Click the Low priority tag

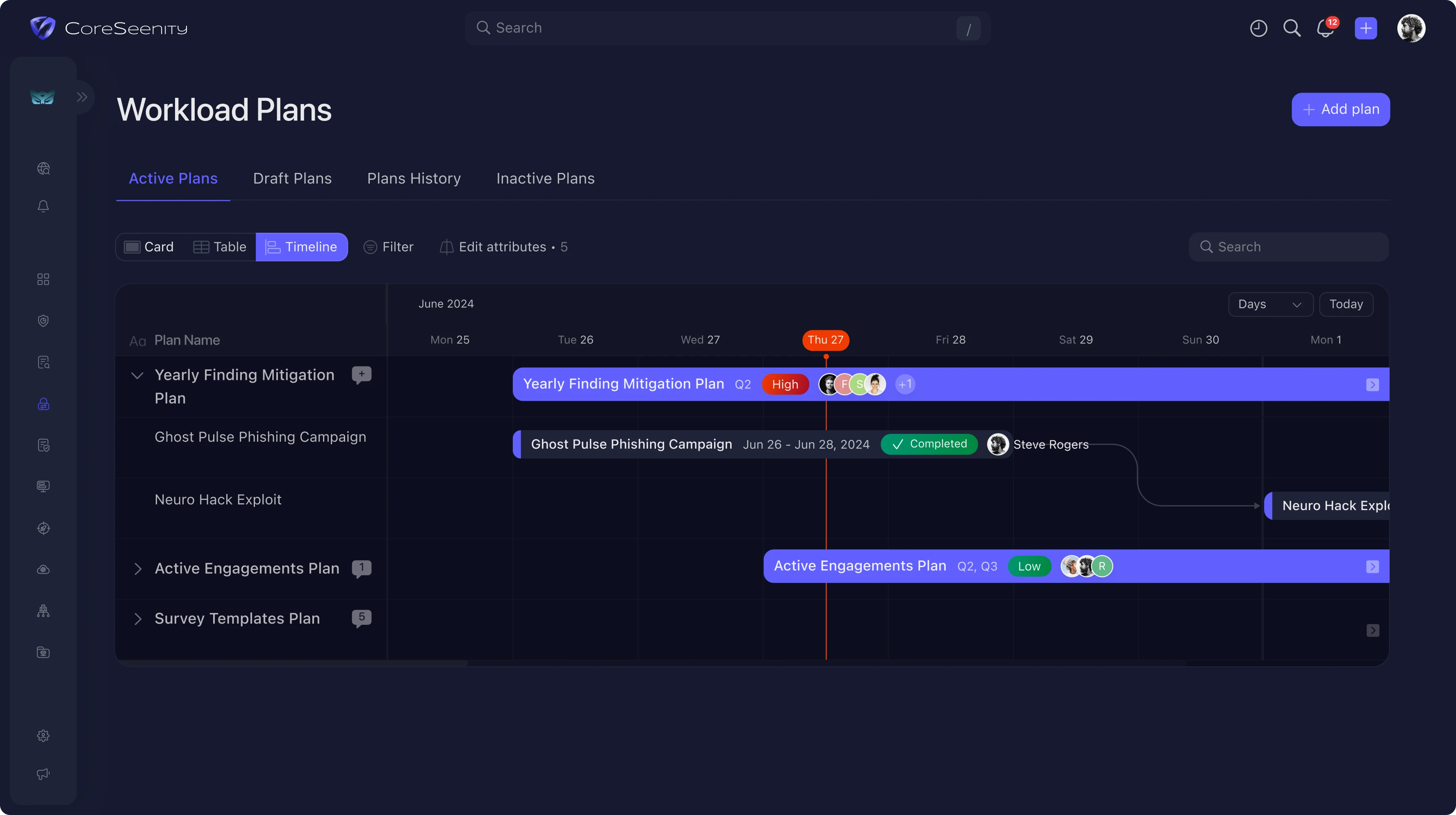pos(1029,566)
